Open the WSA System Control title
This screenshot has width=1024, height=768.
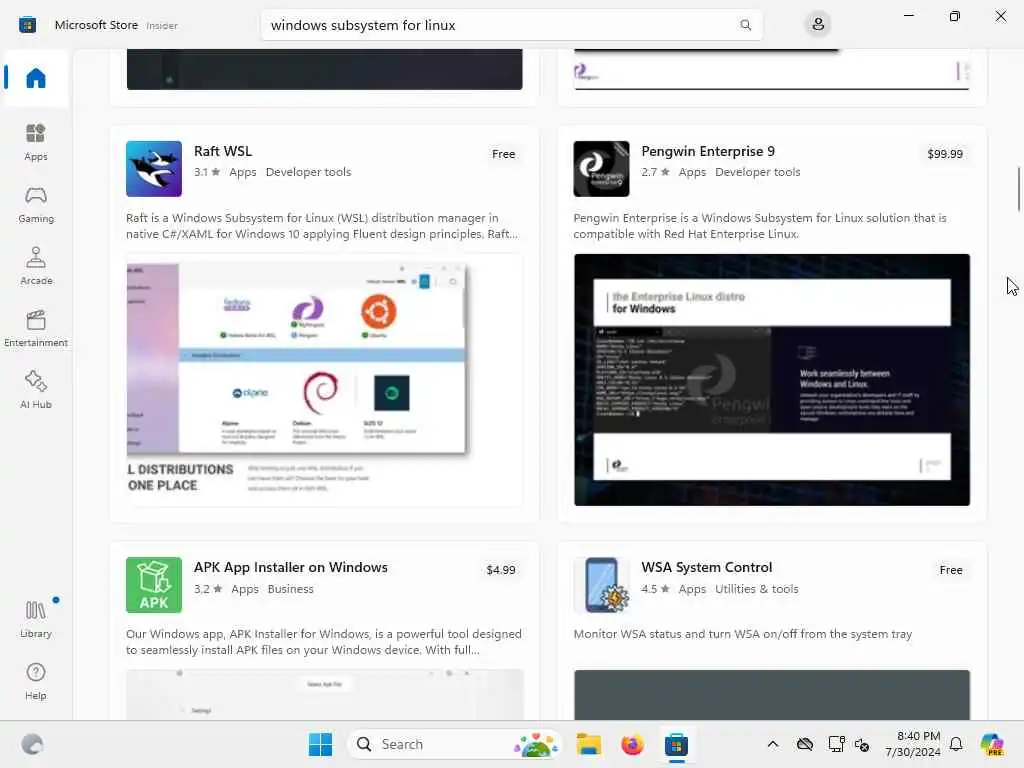point(707,567)
